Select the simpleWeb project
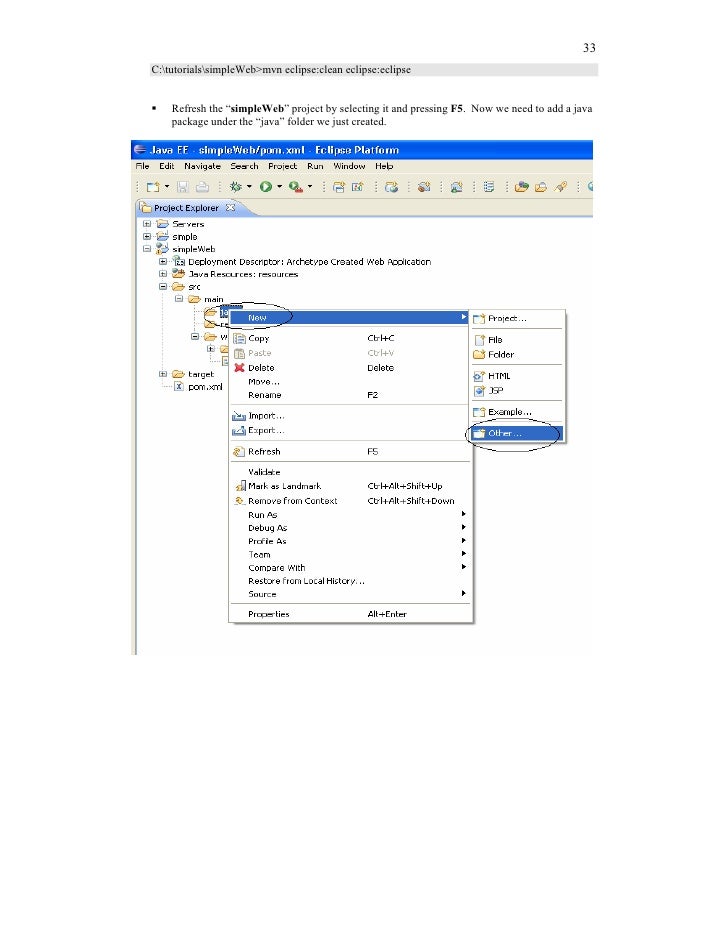This screenshot has width=728, height=942. (x=186, y=249)
